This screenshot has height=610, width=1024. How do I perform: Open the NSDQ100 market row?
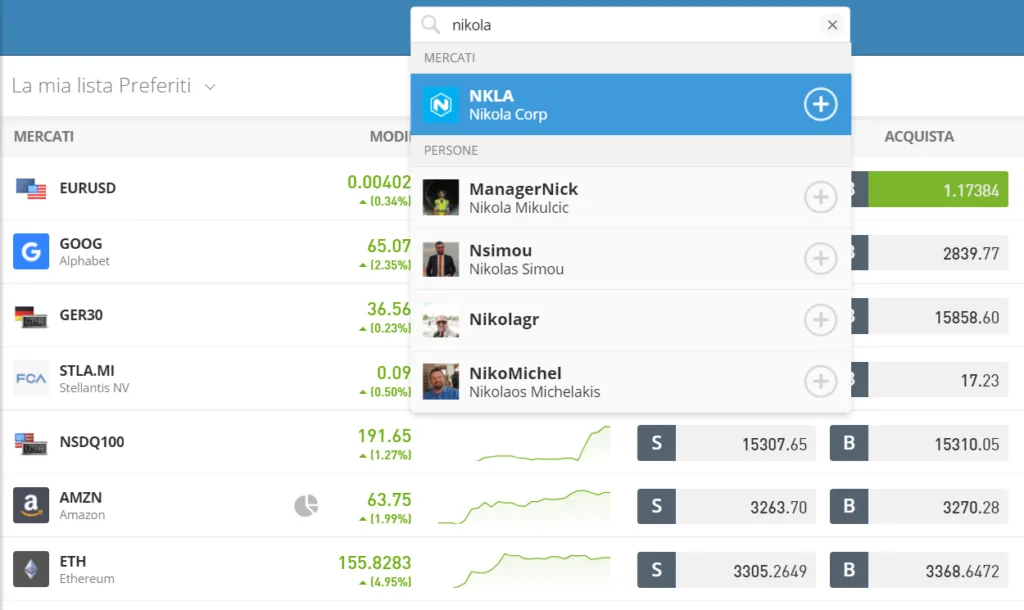tap(512, 442)
